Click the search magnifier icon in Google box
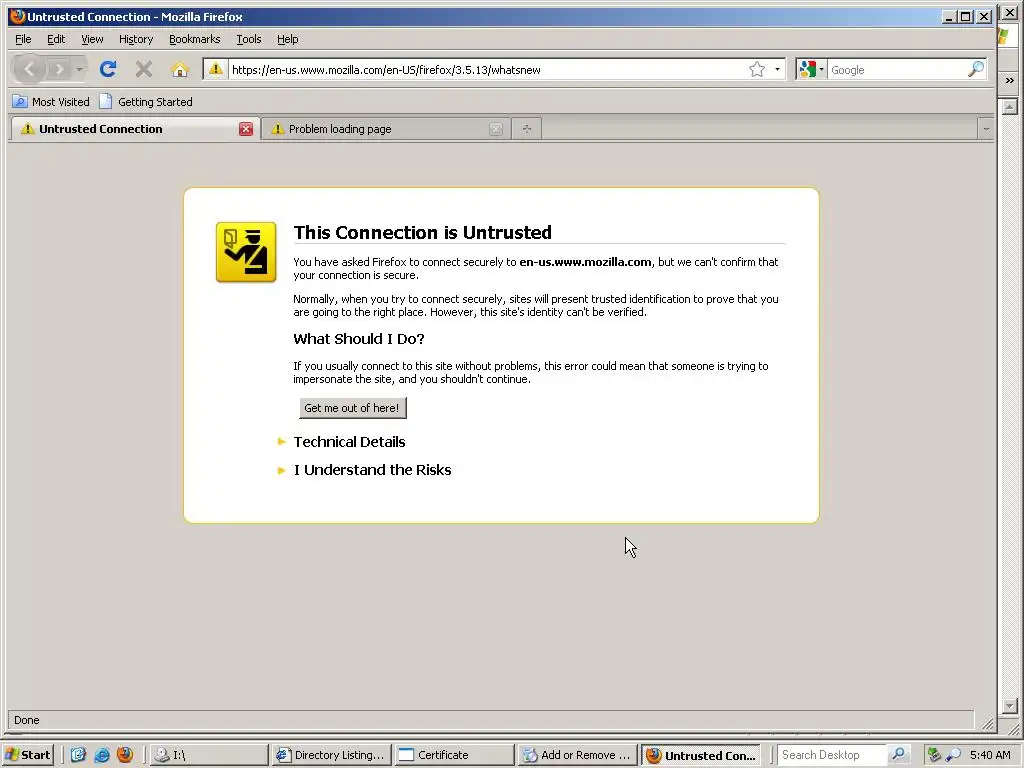The width and height of the screenshot is (1024, 768). (976, 69)
